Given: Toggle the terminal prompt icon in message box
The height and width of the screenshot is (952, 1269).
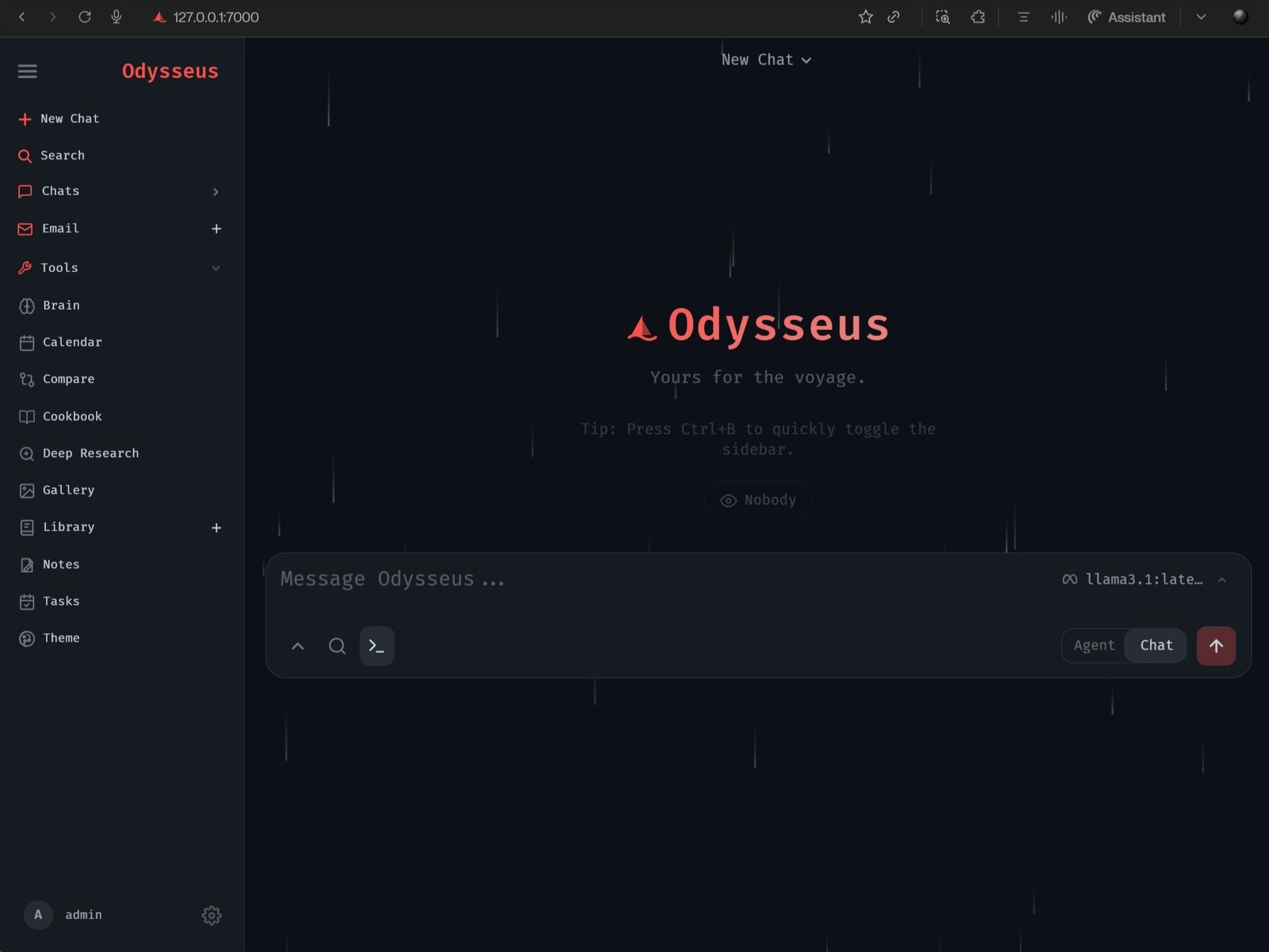Looking at the screenshot, I should [377, 646].
